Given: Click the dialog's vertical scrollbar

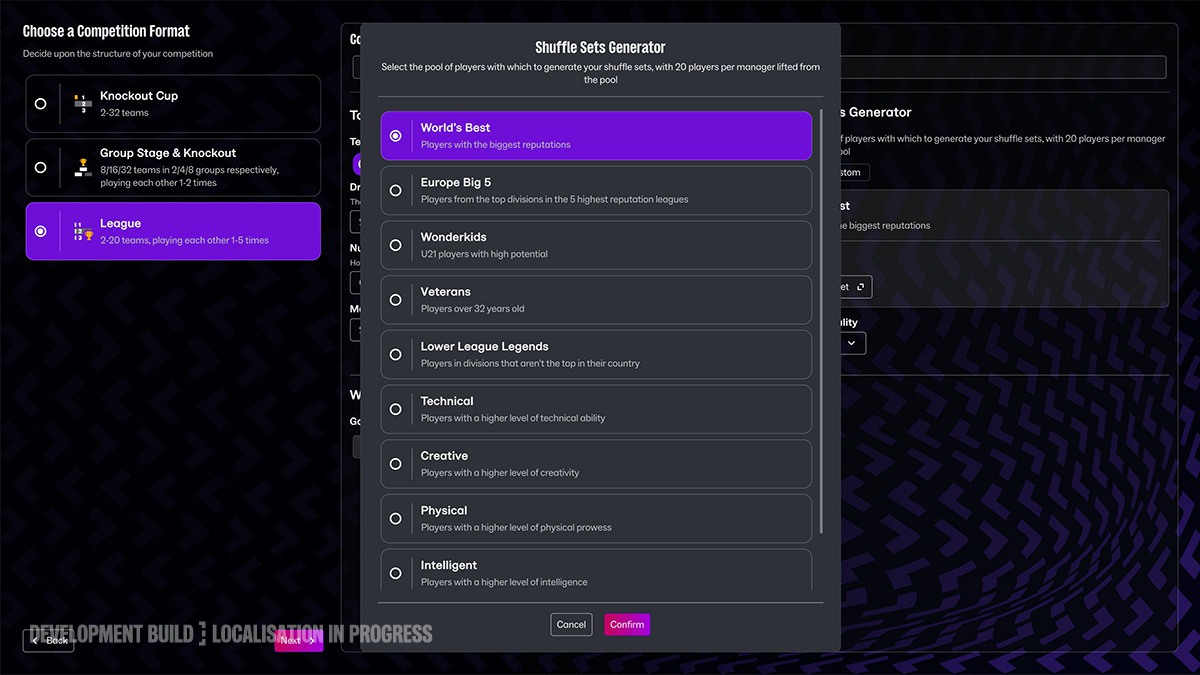Looking at the screenshot, I should (x=821, y=320).
